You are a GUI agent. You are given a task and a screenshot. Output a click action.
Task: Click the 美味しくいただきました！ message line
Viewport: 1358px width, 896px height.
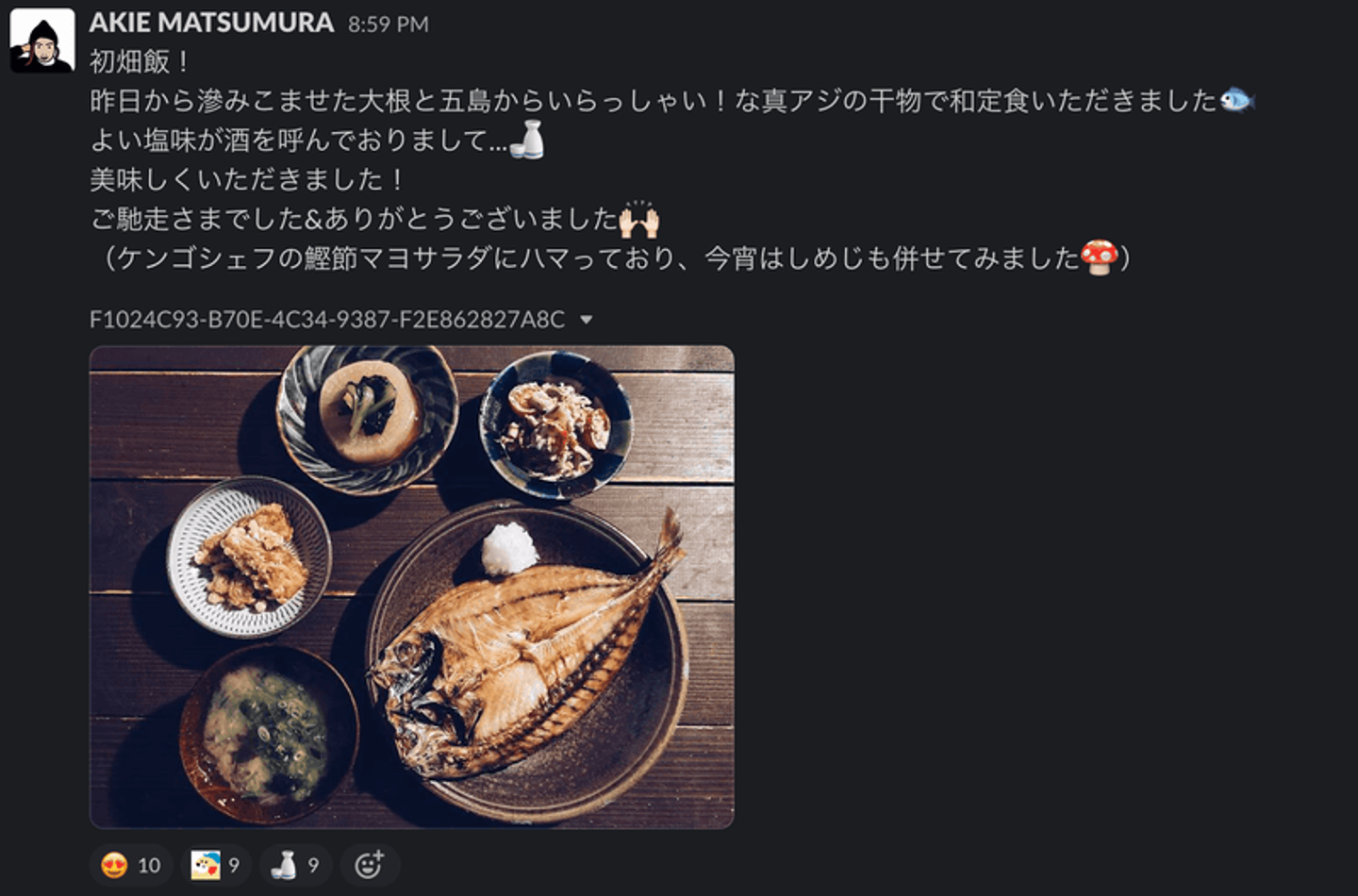248,179
